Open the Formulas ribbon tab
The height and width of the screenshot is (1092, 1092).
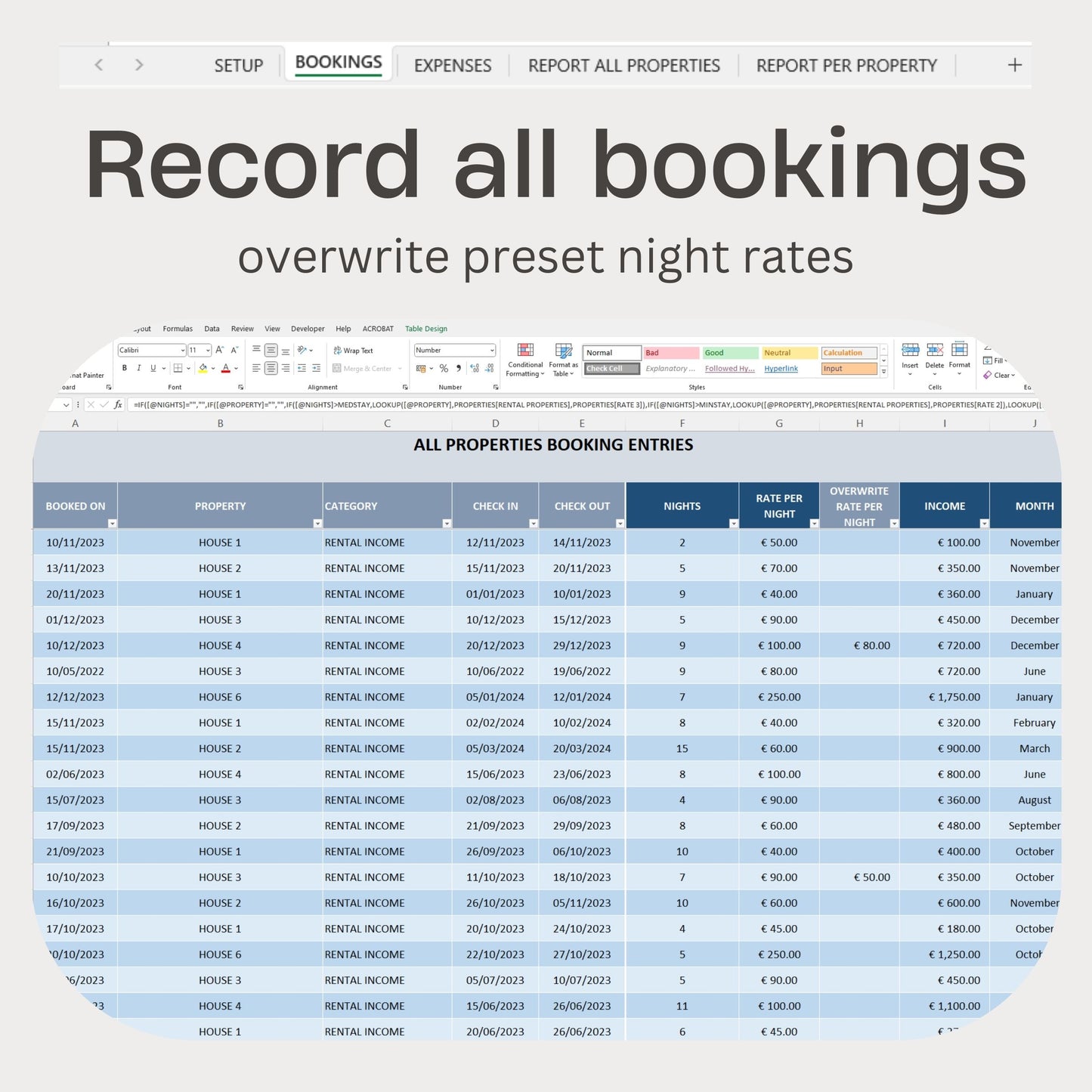coord(178,329)
